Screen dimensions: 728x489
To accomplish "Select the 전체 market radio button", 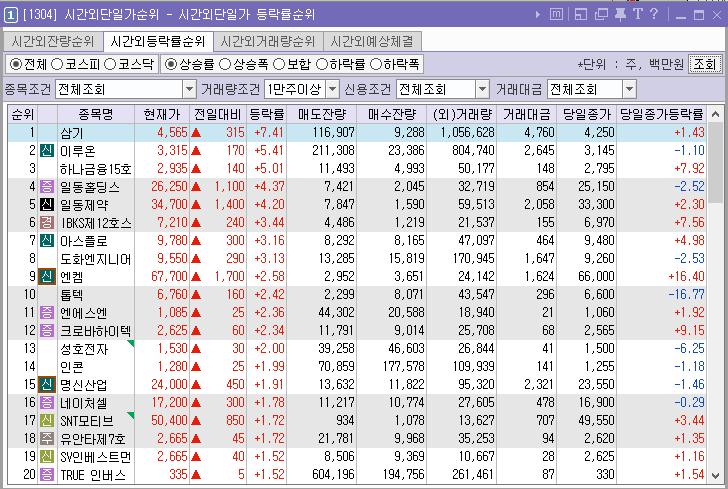I will click(x=16, y=64).
